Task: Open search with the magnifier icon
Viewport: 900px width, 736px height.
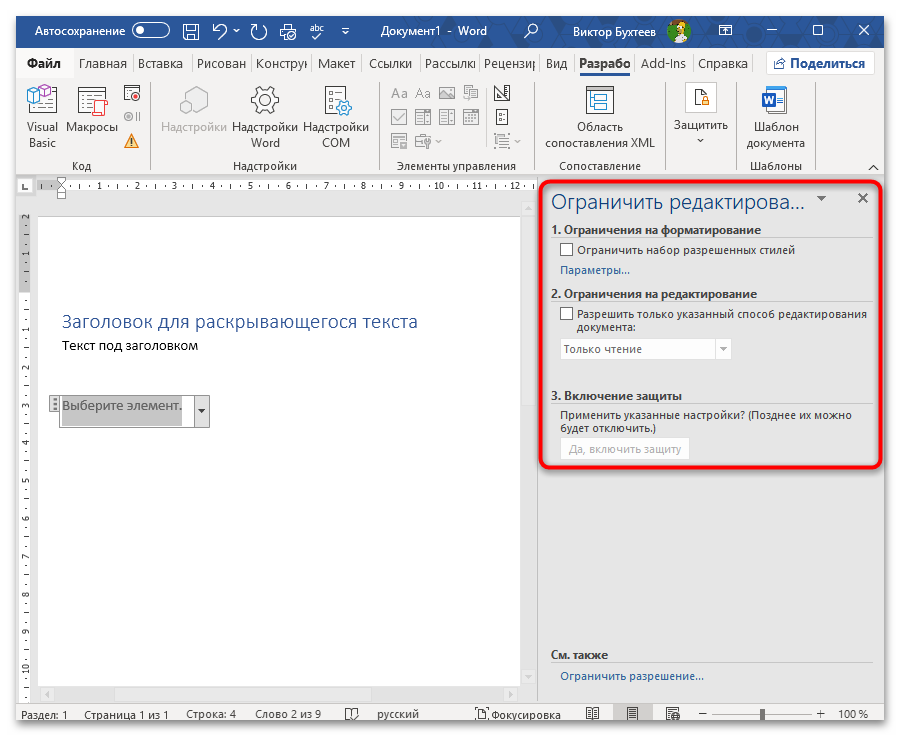Action: pyautogui.click(x=531, y=30)
